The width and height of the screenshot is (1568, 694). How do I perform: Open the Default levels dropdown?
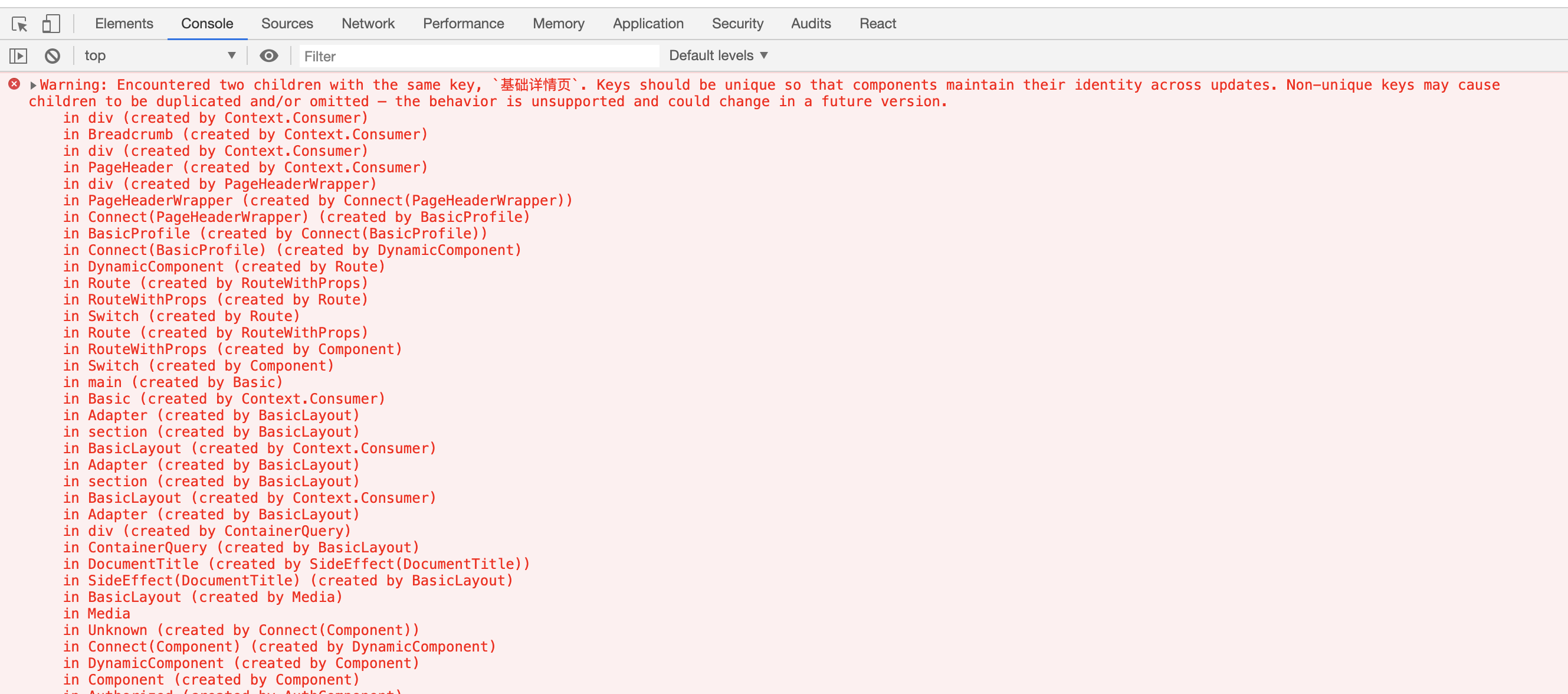point(719,56)
